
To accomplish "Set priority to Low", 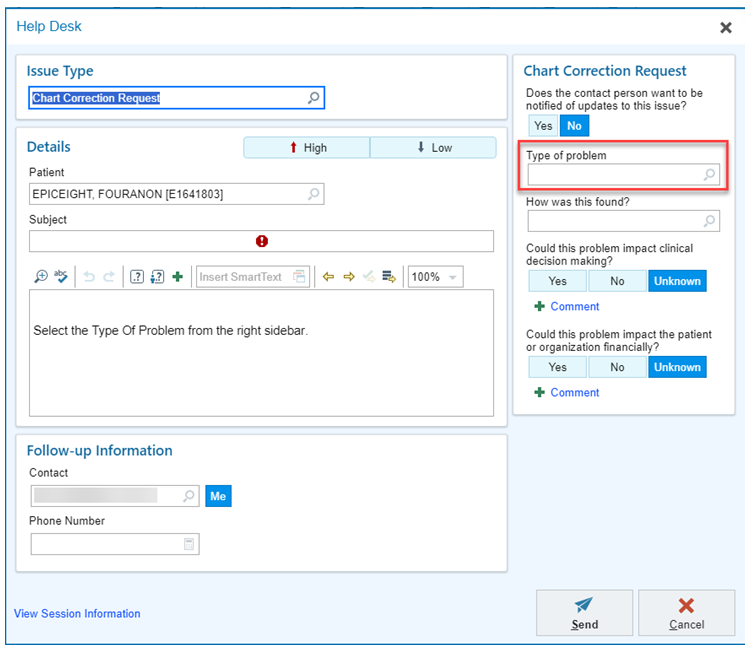I will (x=433, y=148).
